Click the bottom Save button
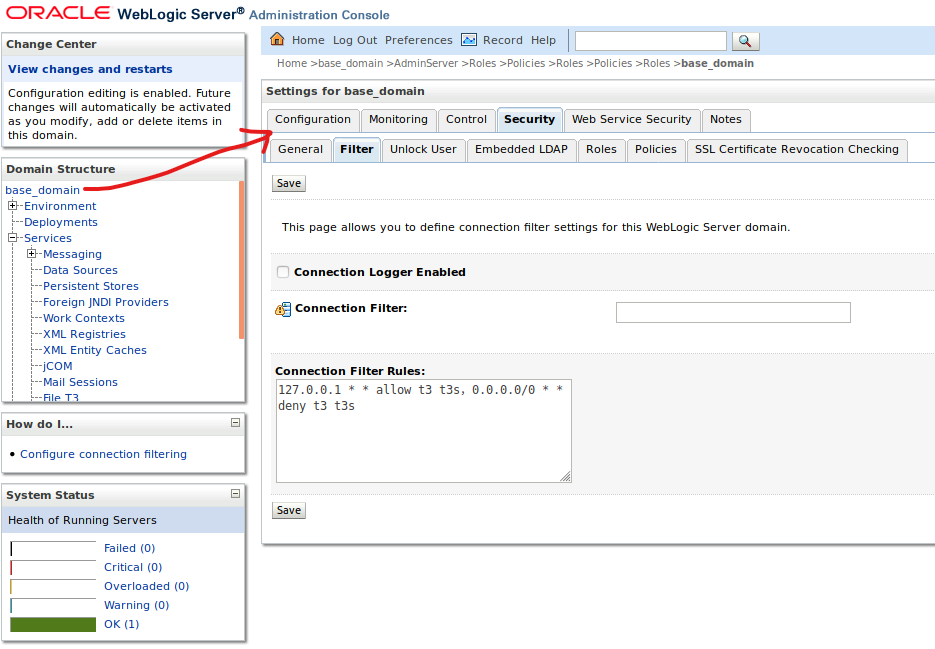 click(x=289, y=510)
